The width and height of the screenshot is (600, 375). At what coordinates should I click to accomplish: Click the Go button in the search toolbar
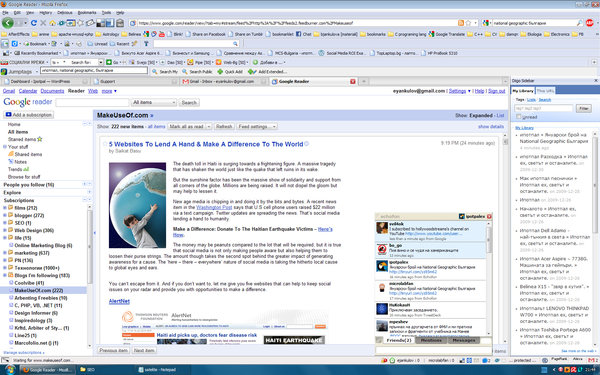tap(112, 62)
